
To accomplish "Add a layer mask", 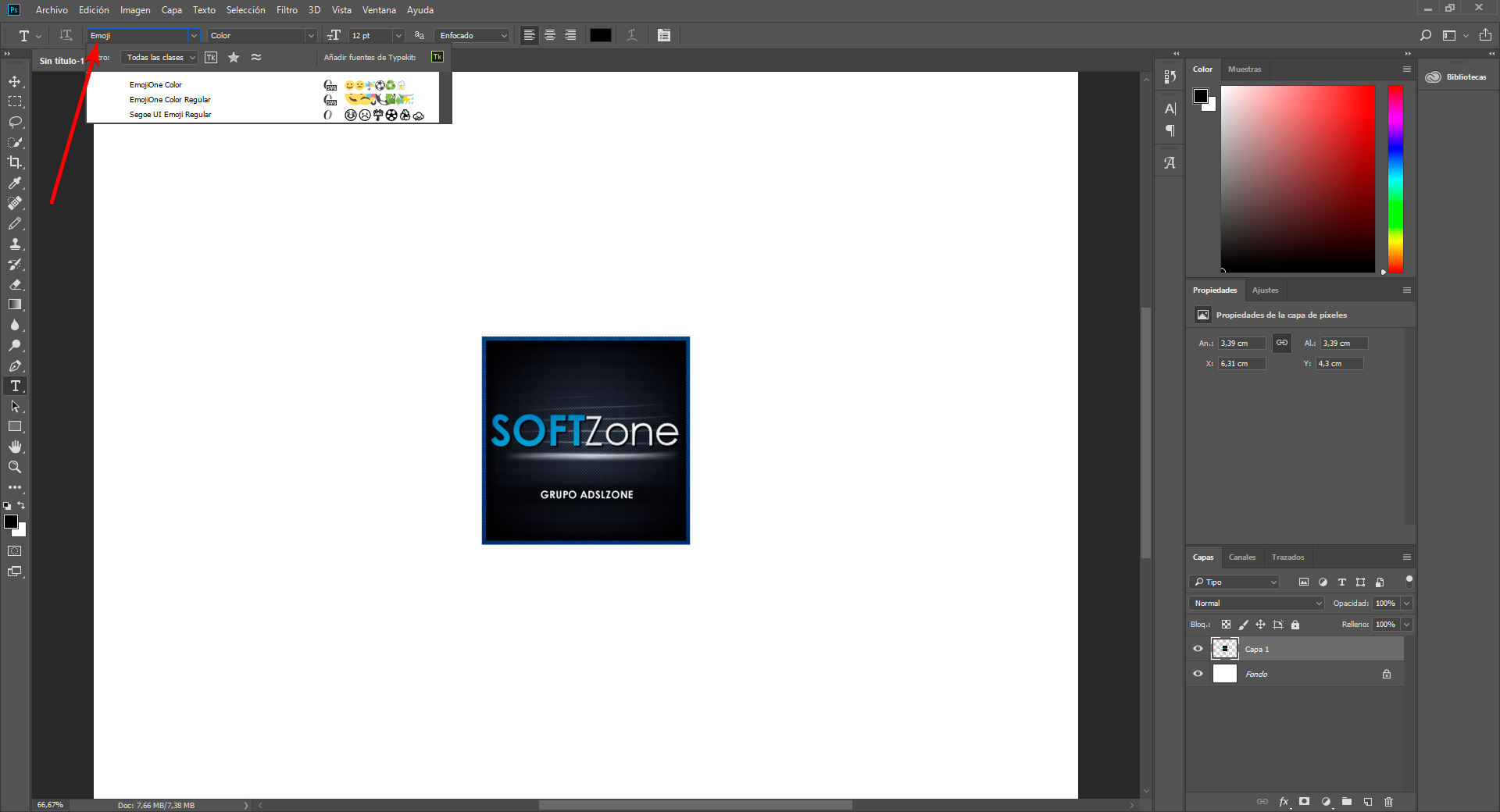I will point(1305,802).
